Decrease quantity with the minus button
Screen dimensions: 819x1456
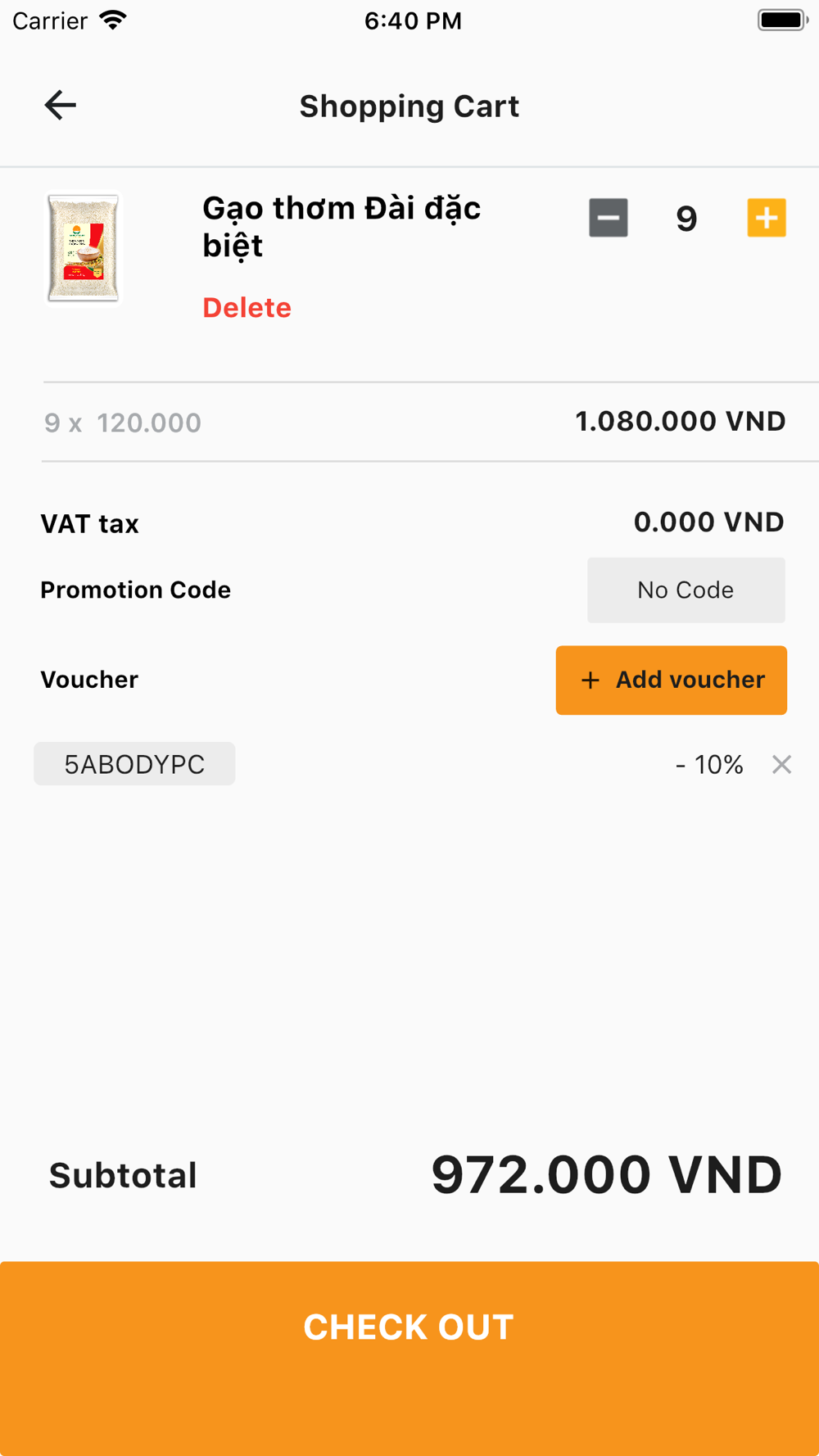click(608, 218)
